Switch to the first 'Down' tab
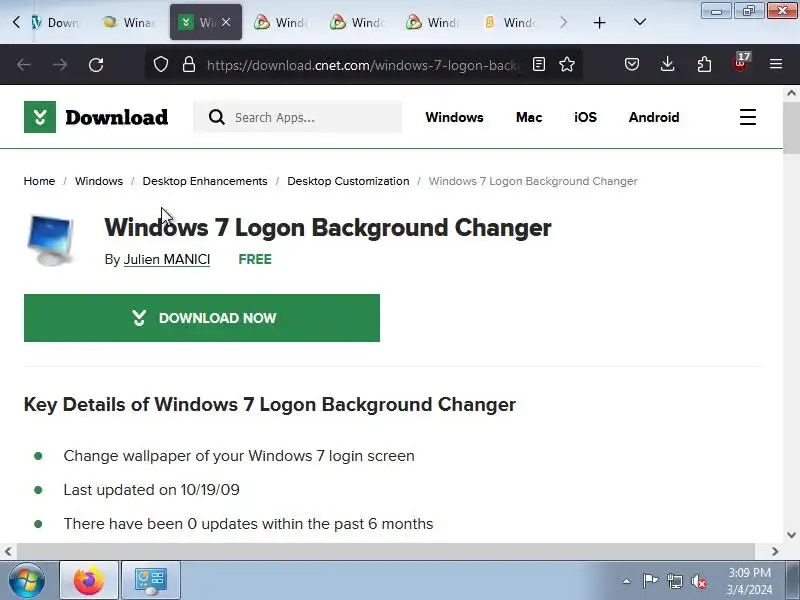 pyautogui.click(x=56, y=22)
